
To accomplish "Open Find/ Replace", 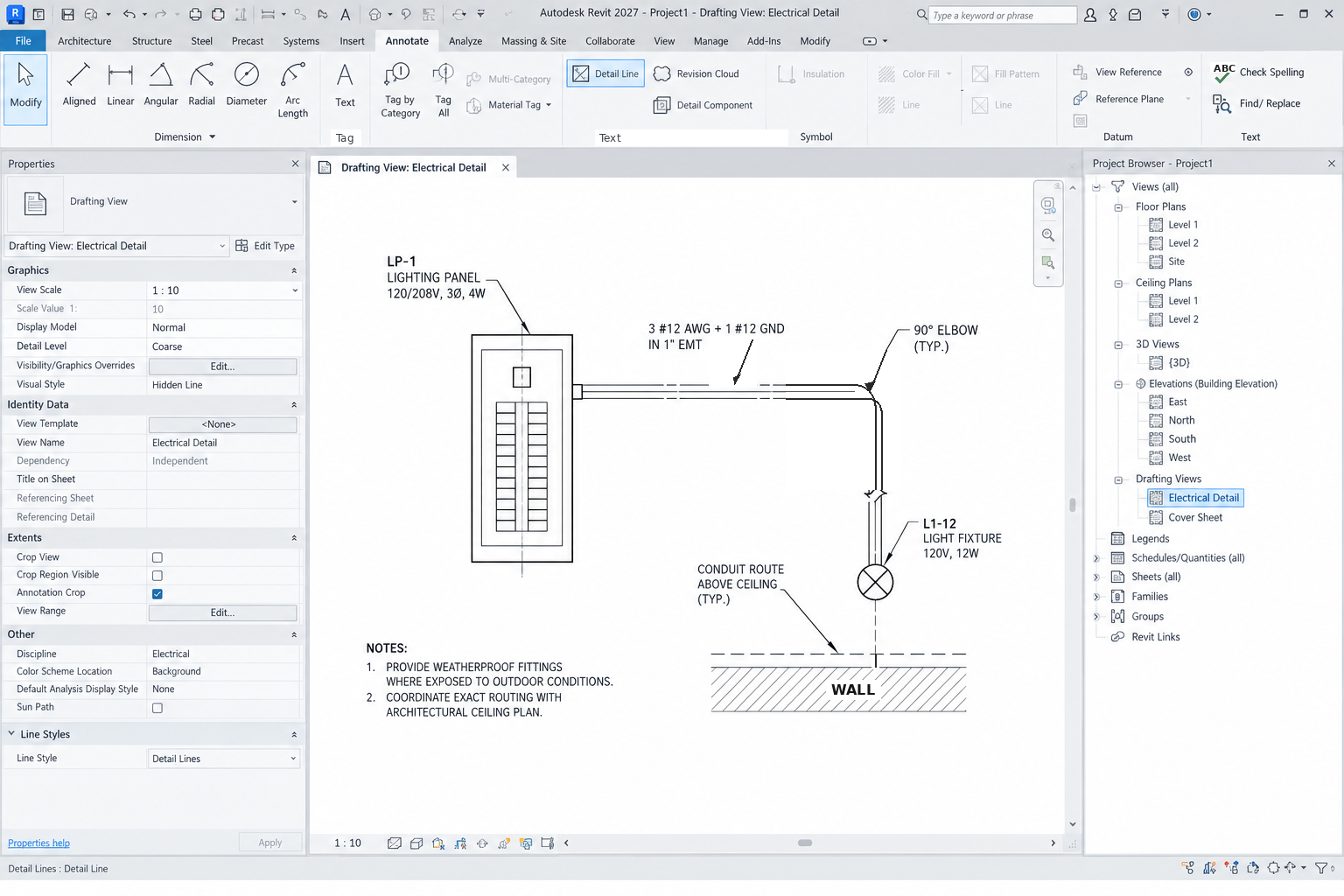I will point(1256,103).
